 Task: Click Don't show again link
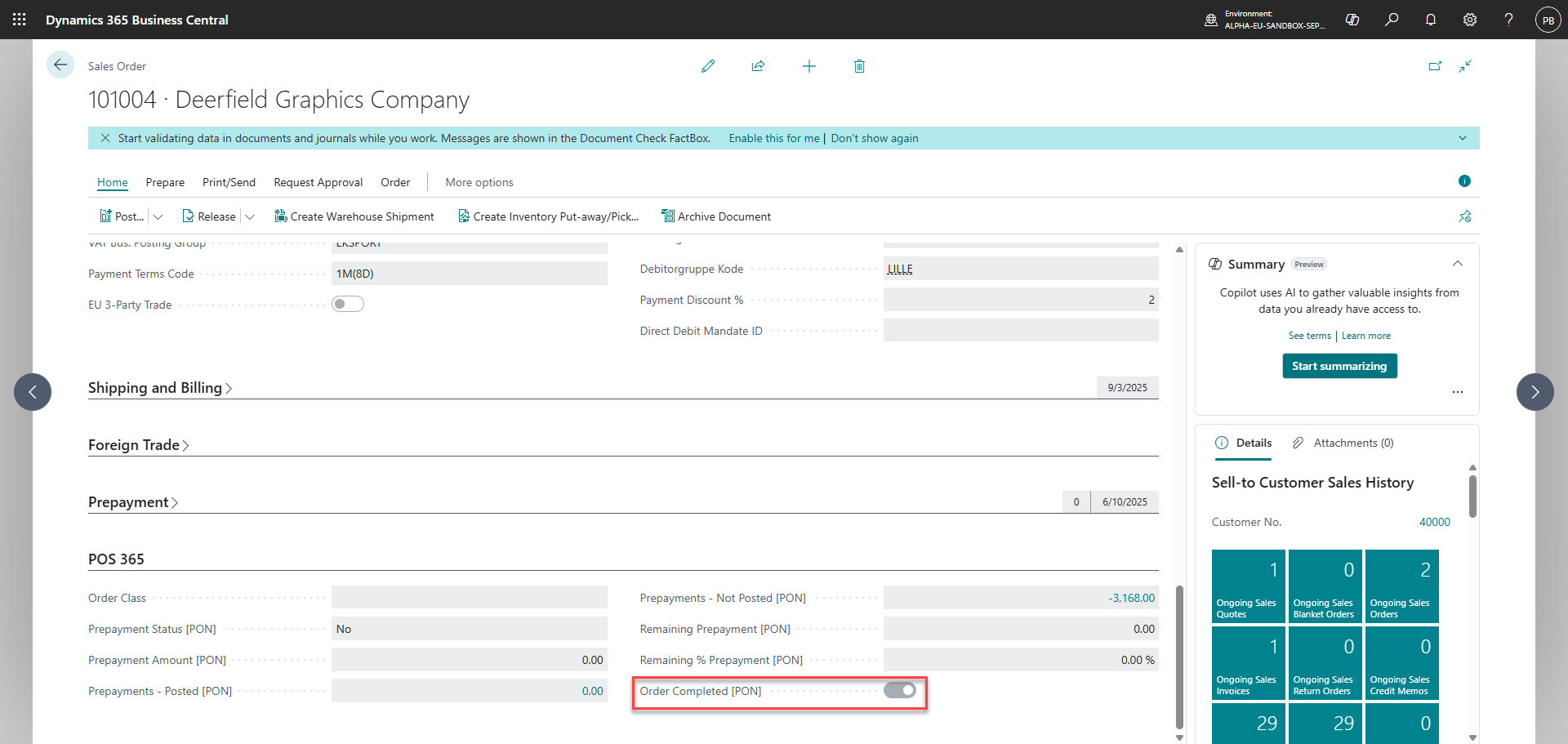875,138
